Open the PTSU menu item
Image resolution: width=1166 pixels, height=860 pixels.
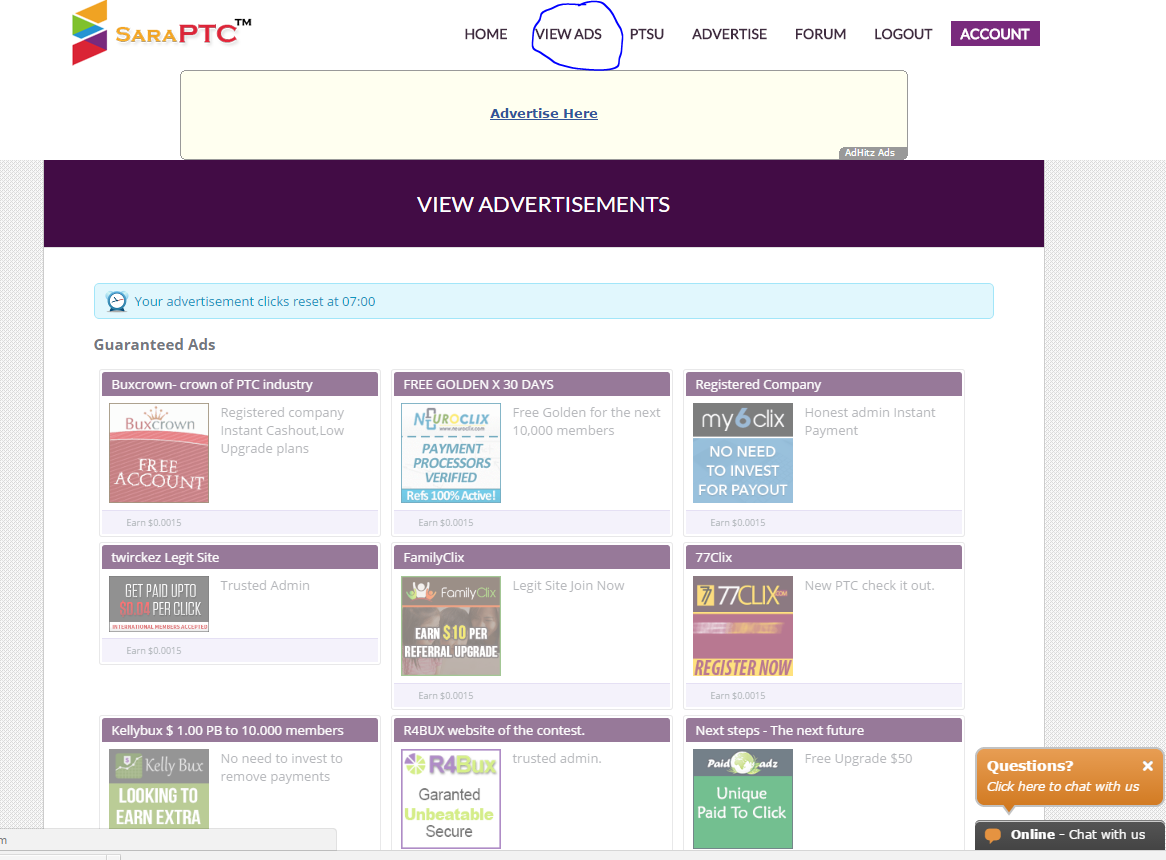(646, 34)
